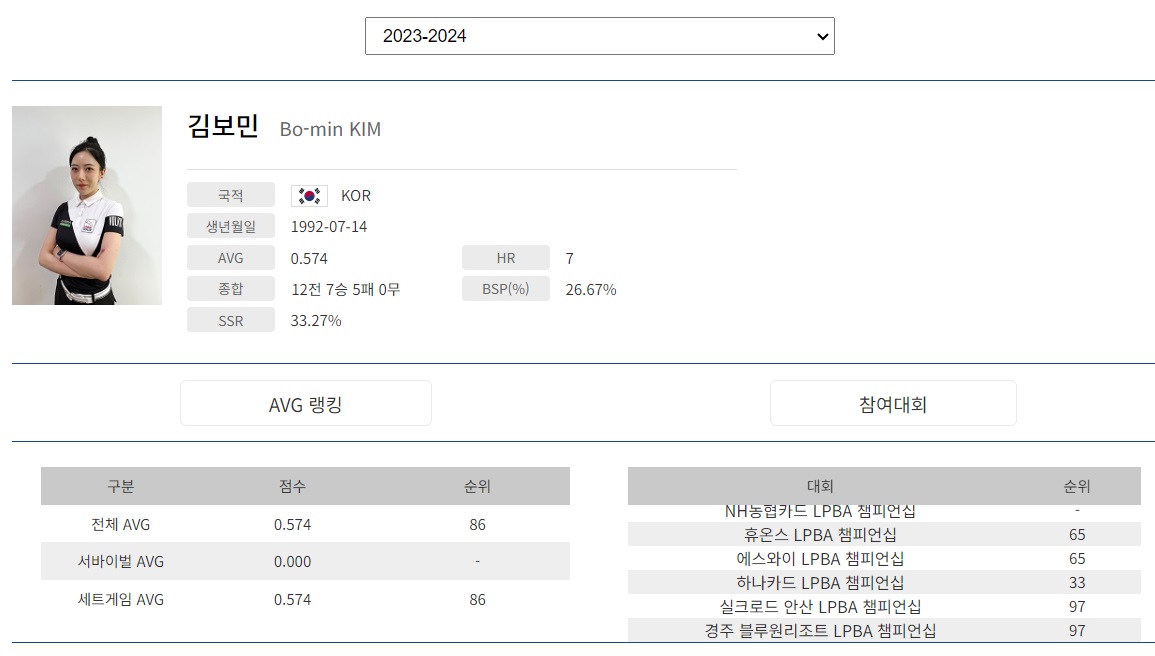
Task: Click the 경주 블루원리조트 LPBA 챔피언십 row
Action: click(x=884, y=630)
